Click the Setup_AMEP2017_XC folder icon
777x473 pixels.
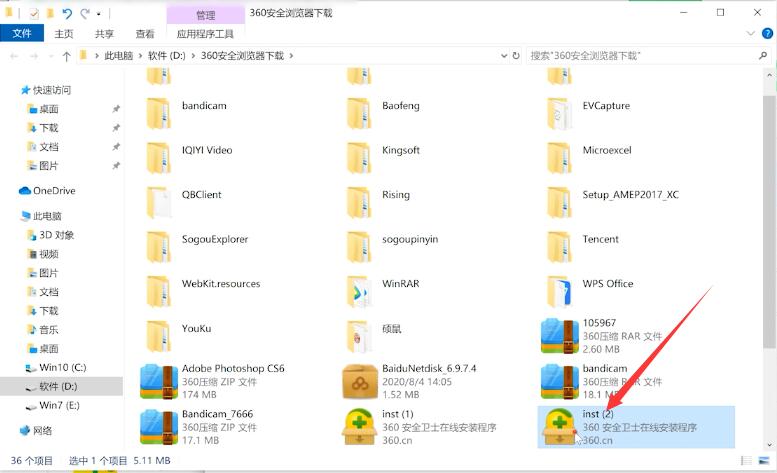(559, 203)
